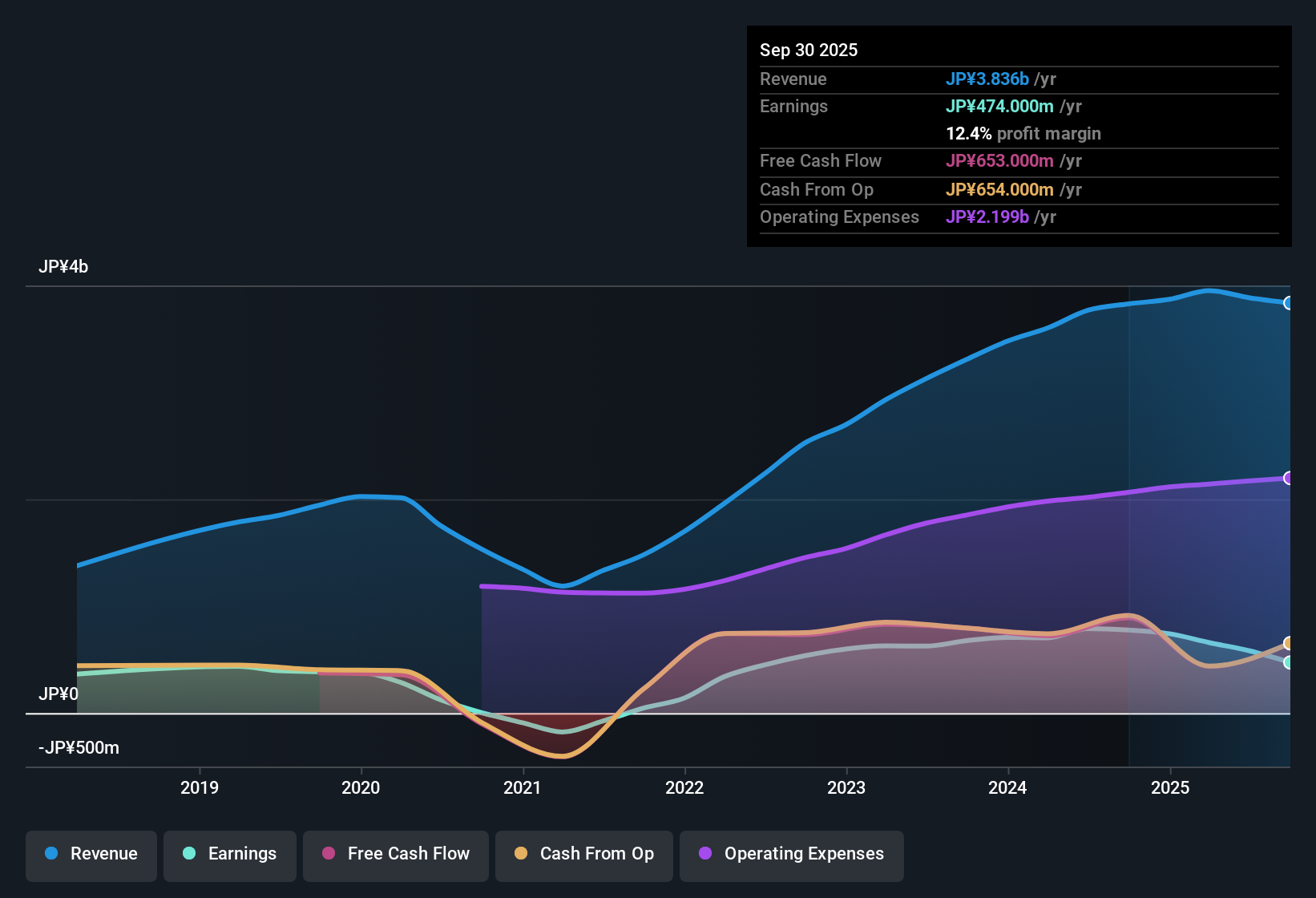
Task: Click the orange Cash From Op legend dot
Action: coord(521,854)
